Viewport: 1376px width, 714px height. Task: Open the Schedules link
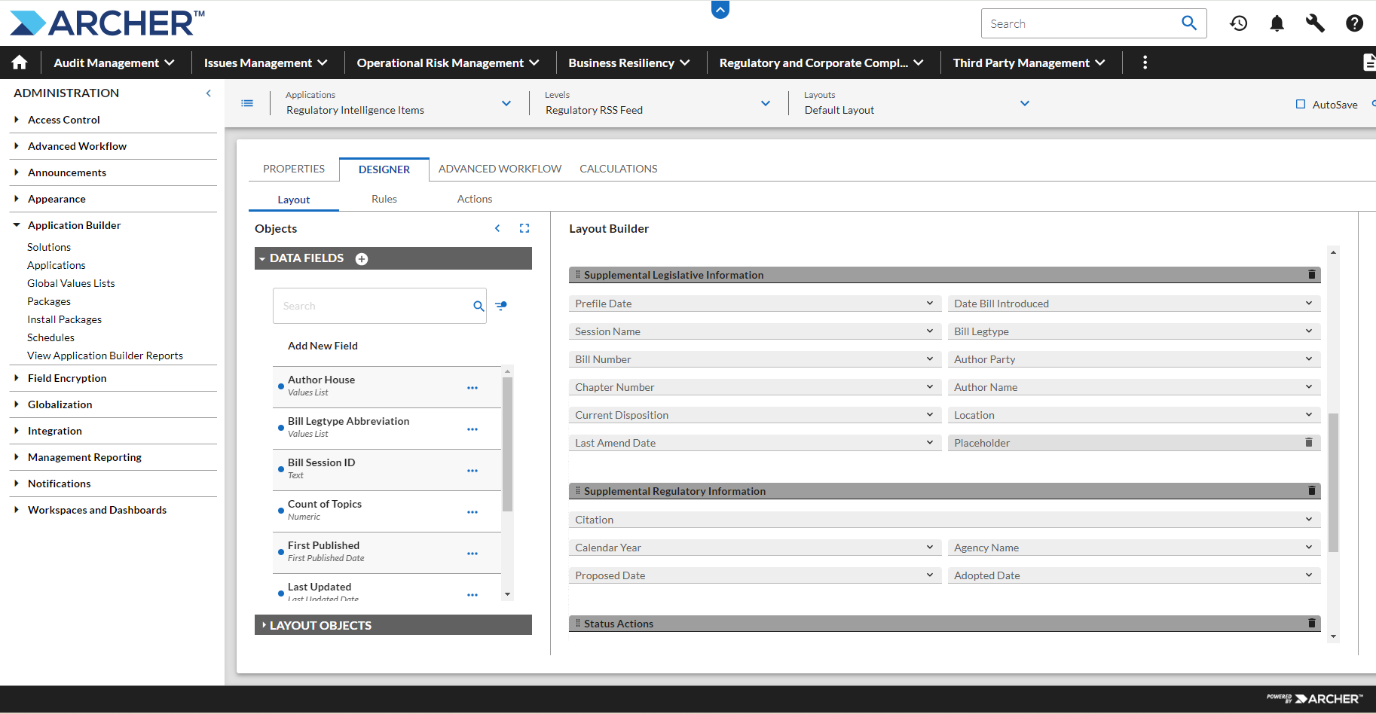51,337
